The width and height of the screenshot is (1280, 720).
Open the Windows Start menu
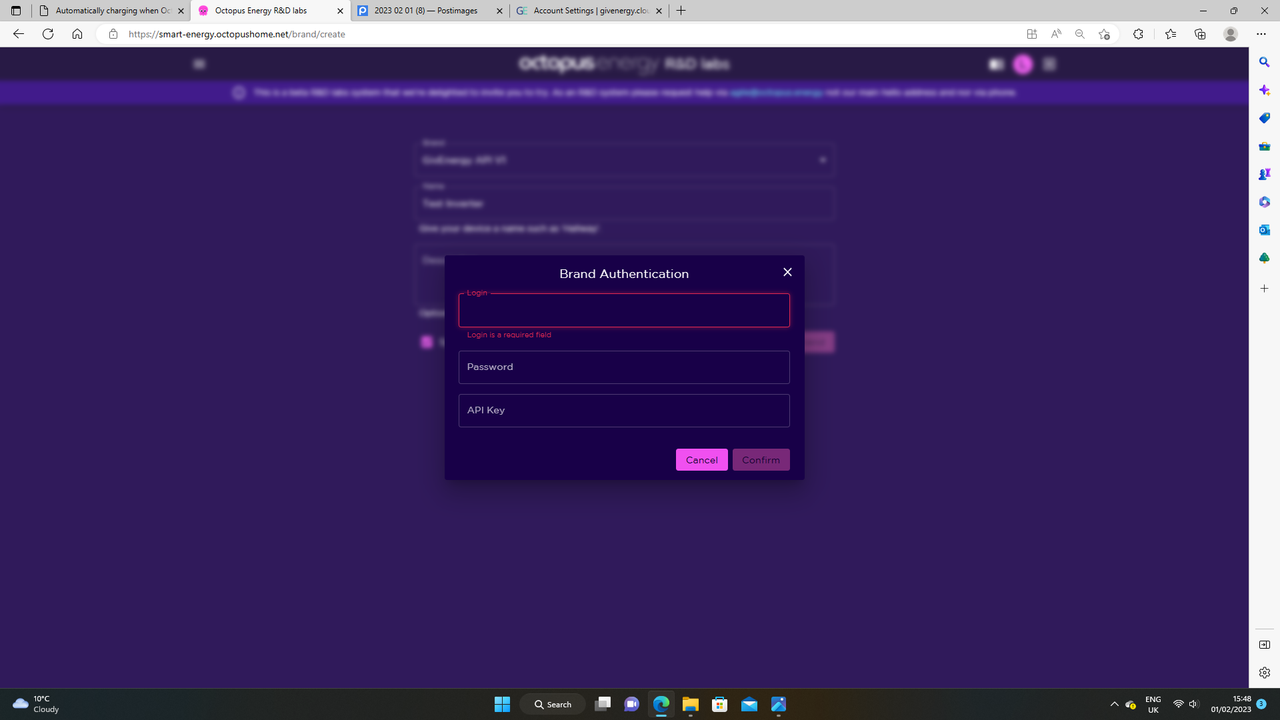pos(502,704)
